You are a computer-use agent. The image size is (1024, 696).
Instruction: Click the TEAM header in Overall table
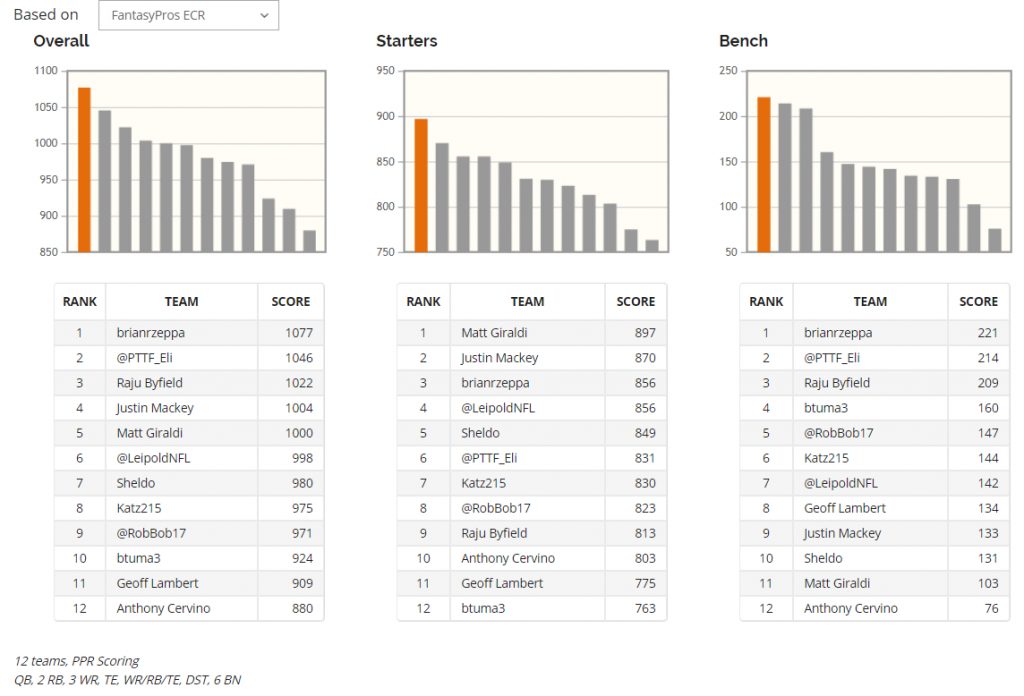(x=181, y=301)
